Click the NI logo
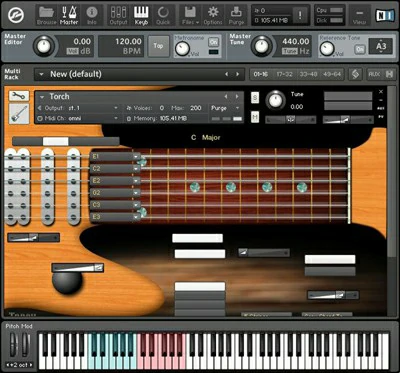400x373 pixels. pos(385,15)
